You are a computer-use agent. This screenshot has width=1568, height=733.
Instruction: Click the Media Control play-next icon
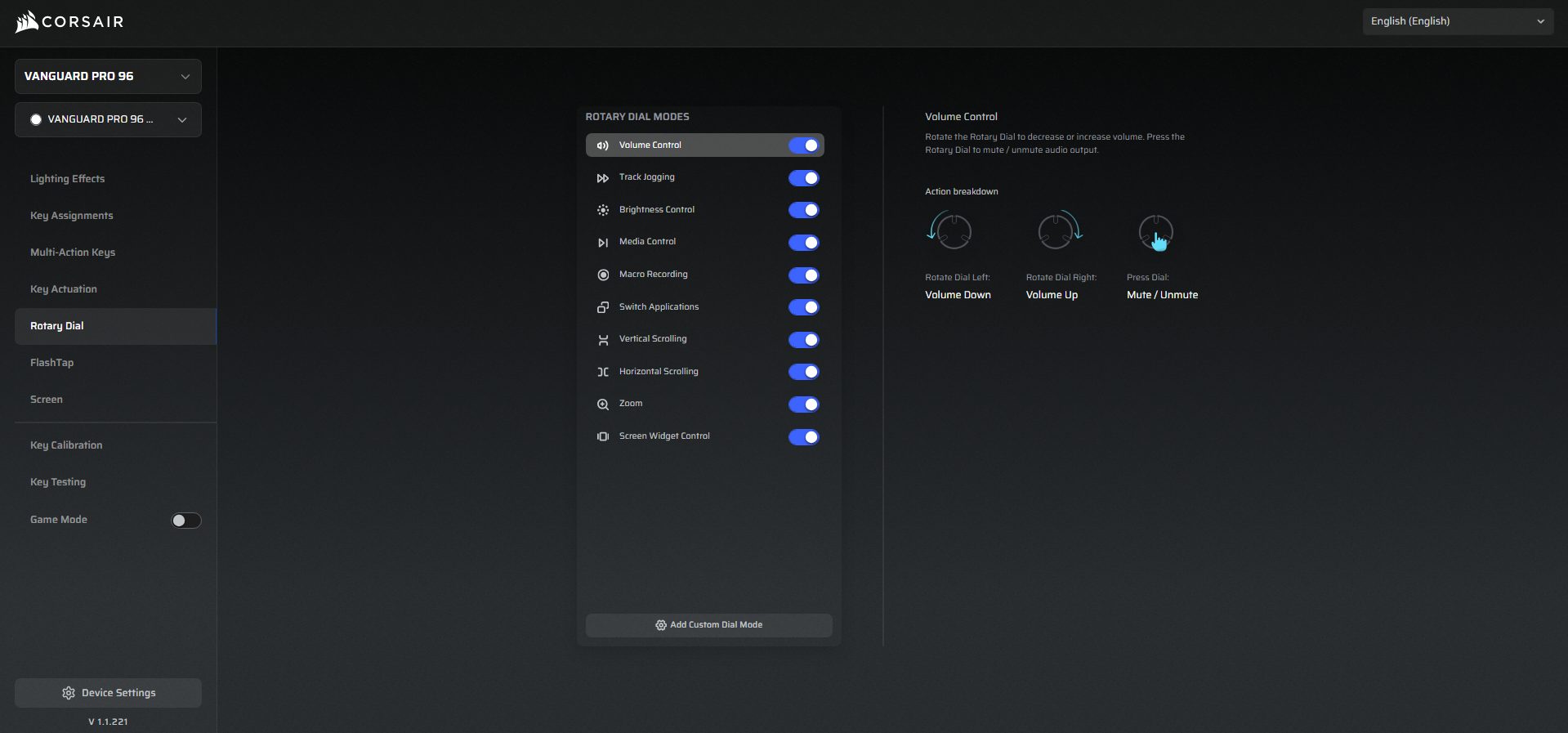pos(603,243)
